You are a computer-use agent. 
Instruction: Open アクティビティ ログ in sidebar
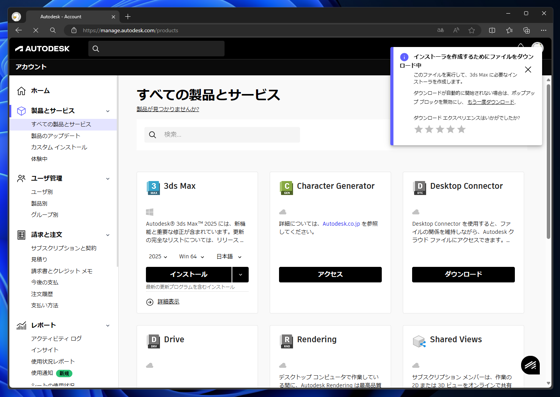click(56, 338)
